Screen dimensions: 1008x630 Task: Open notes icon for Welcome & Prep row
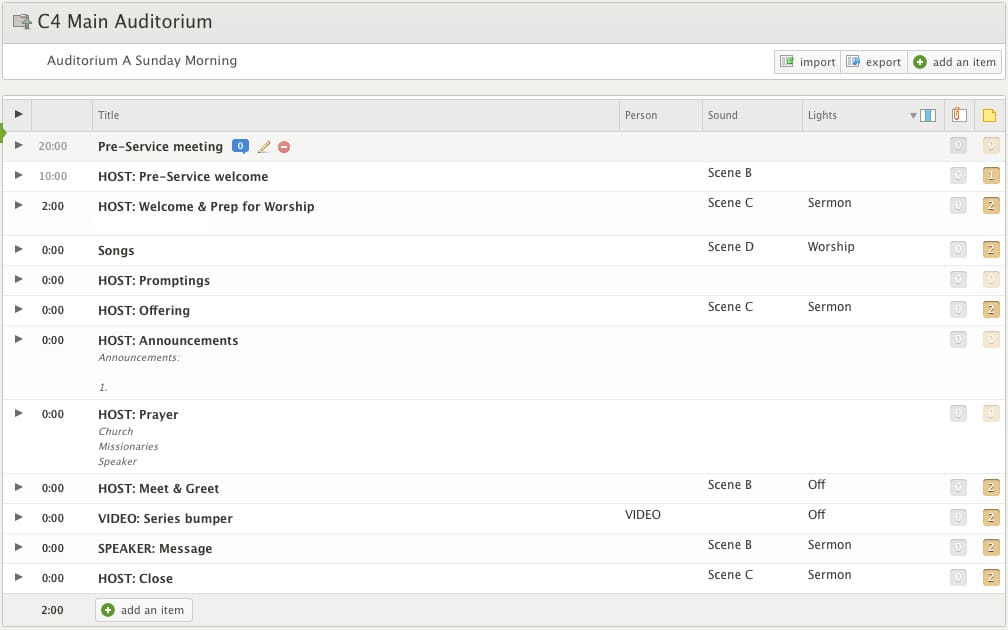tap(991, 206)
